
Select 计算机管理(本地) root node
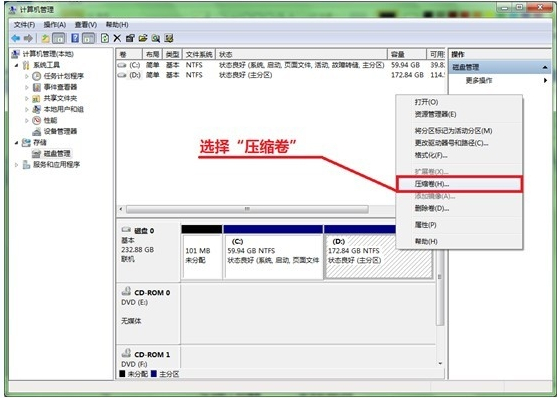pyautogui.click(x=48, y=54)
